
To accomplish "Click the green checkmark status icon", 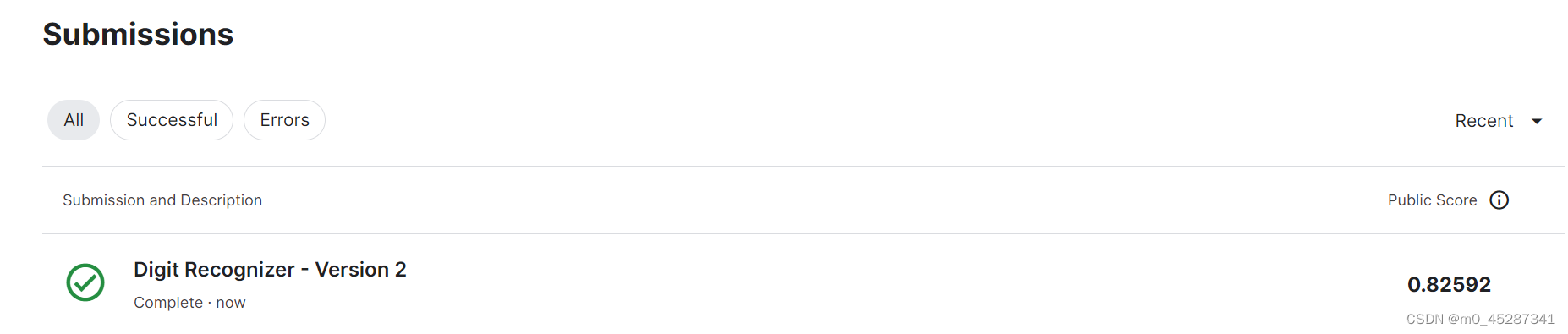I will click(x=85, y=282).
